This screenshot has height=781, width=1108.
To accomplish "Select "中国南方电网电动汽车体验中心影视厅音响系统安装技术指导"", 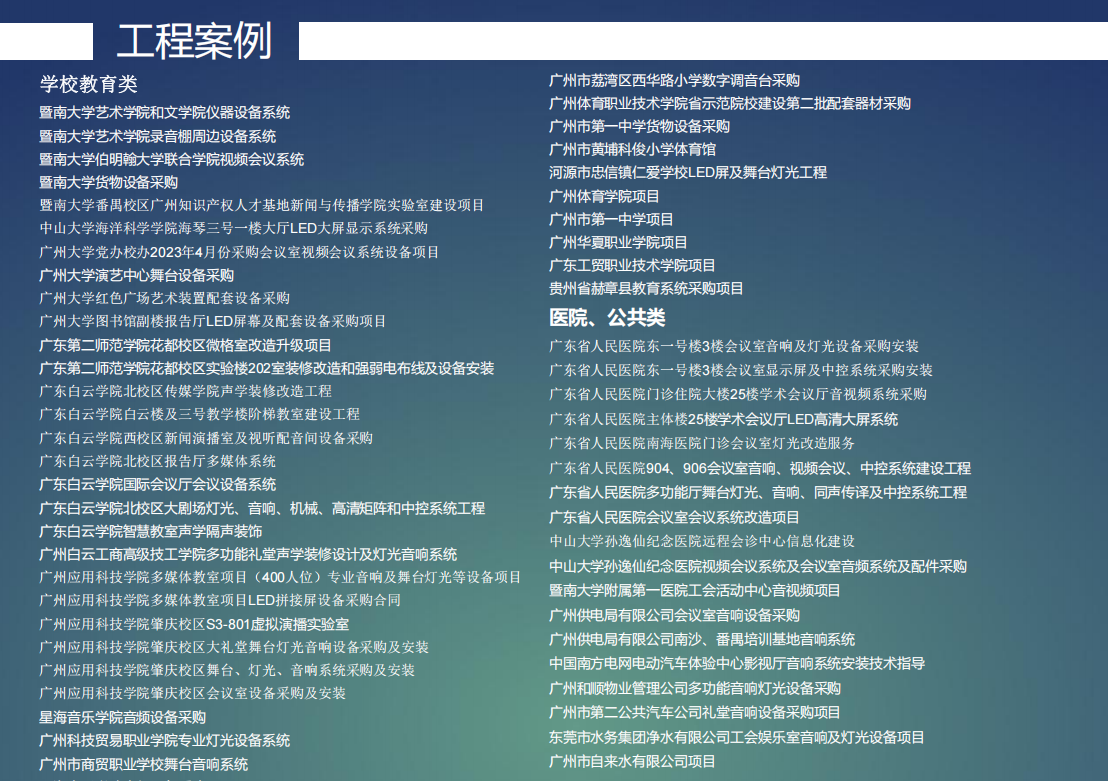I will [x=737, y=664].
